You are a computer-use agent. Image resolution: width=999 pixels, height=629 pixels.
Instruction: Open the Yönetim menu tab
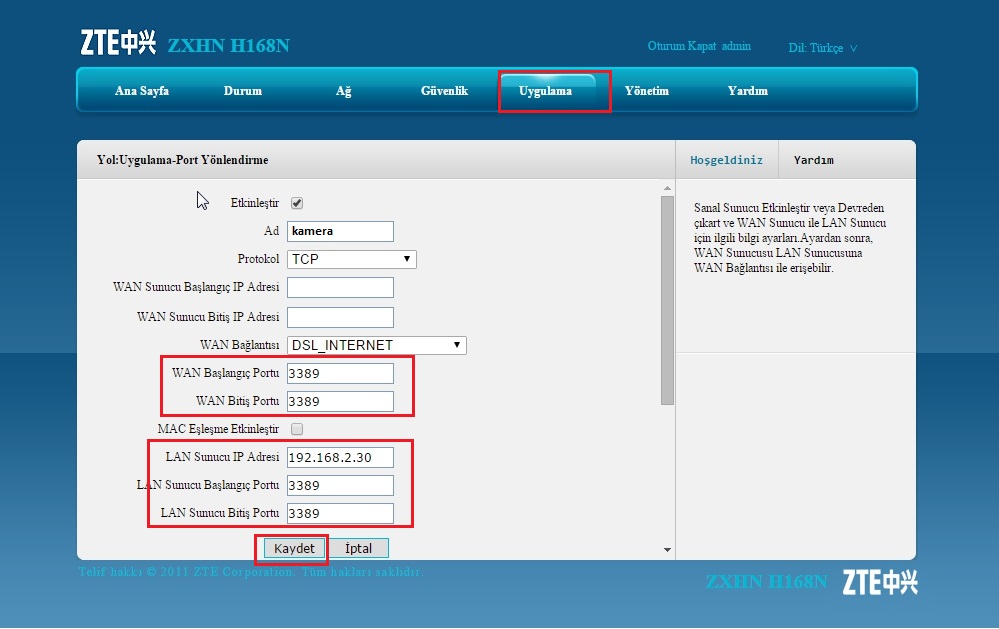(647, 91)
